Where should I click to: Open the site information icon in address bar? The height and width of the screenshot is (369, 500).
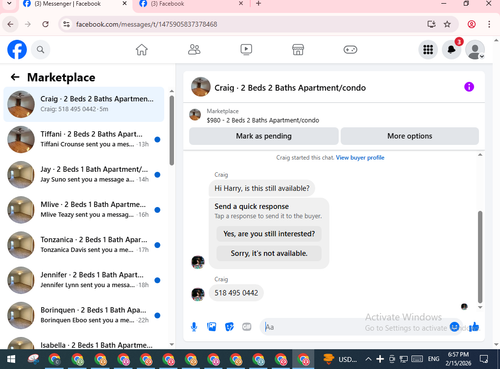tap(67, 24)
